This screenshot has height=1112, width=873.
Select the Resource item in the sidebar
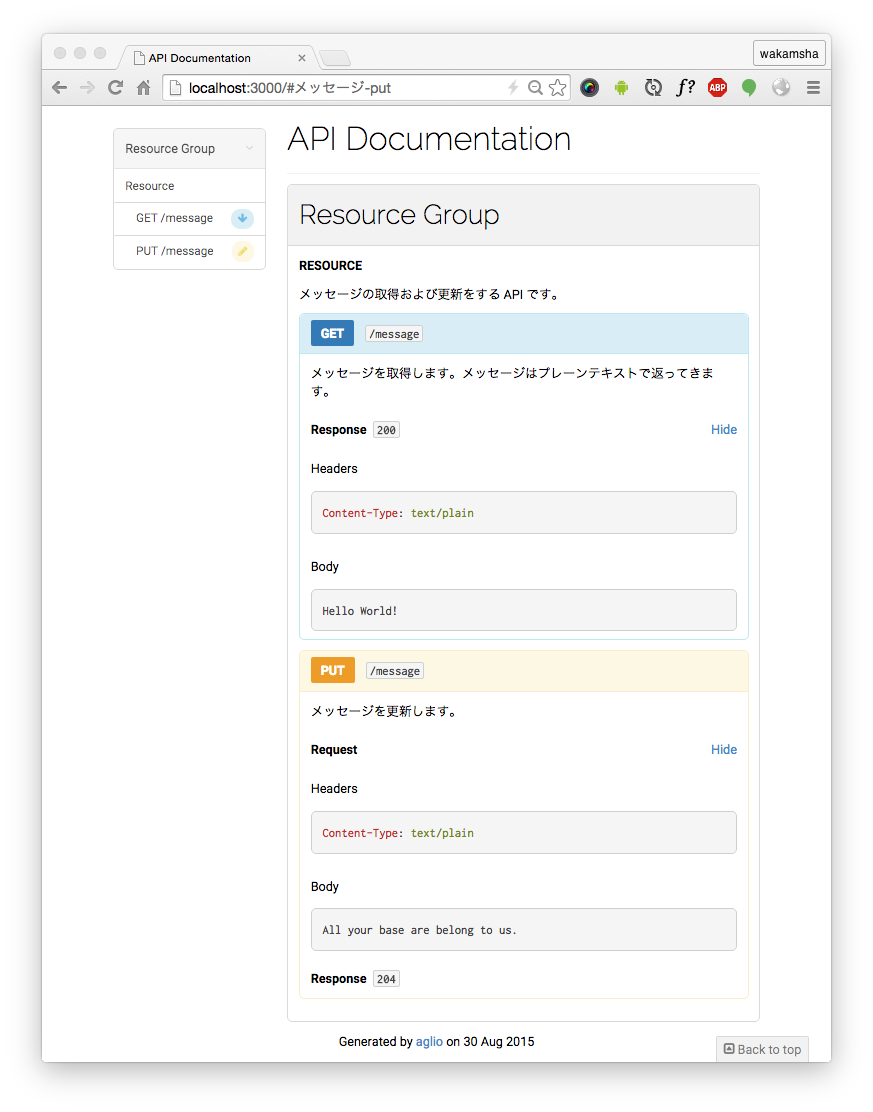click(150, 186)
